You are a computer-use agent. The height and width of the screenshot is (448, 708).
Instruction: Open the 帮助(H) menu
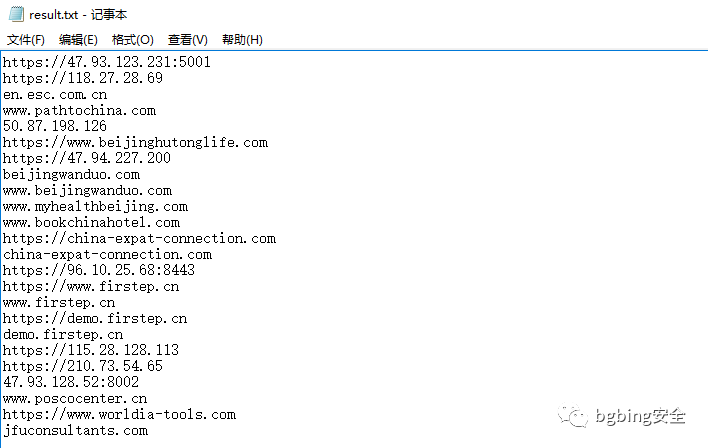(242, 40)
